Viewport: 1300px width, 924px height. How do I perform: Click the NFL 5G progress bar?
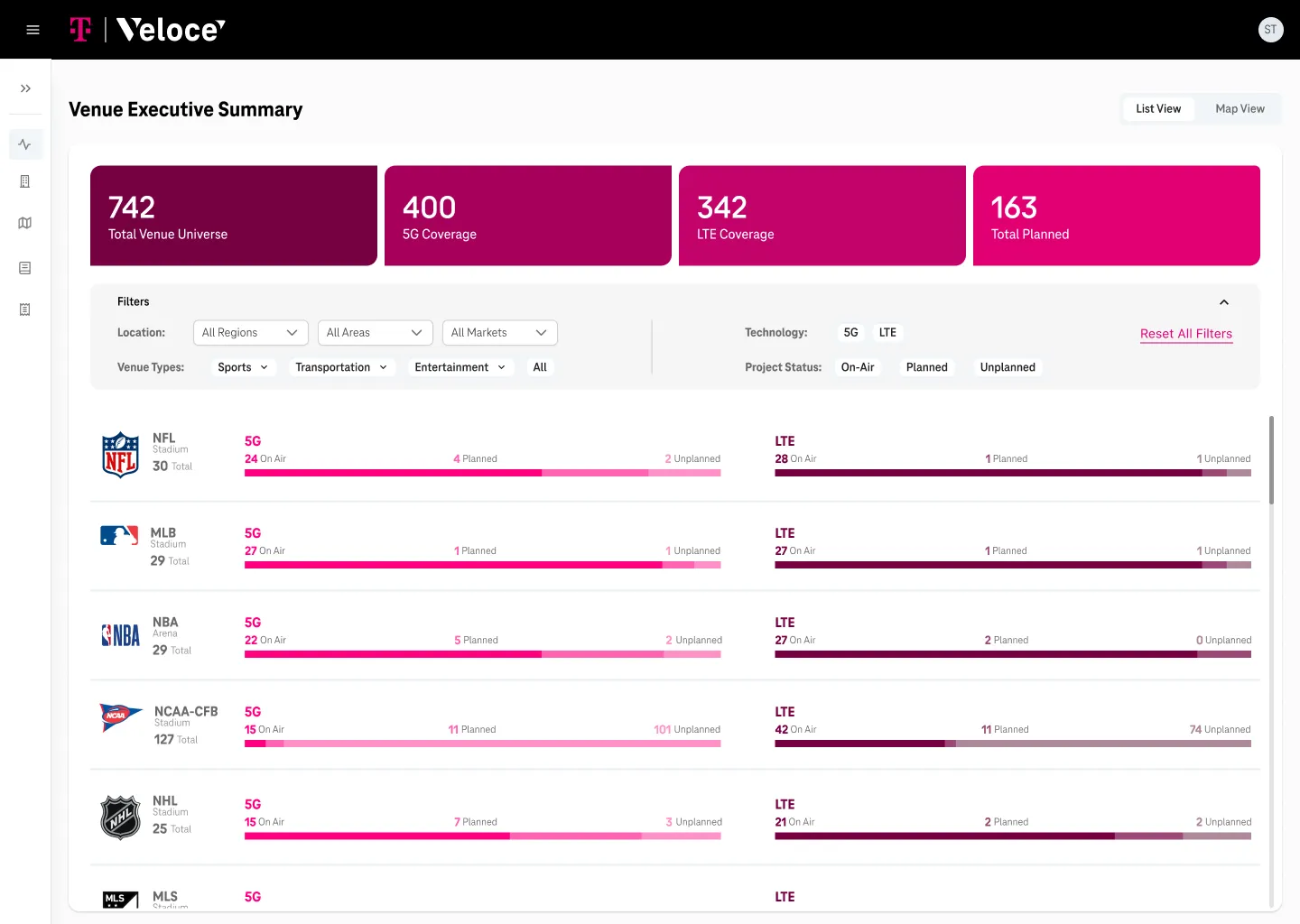pyautogui.click(x=483, y=473)
